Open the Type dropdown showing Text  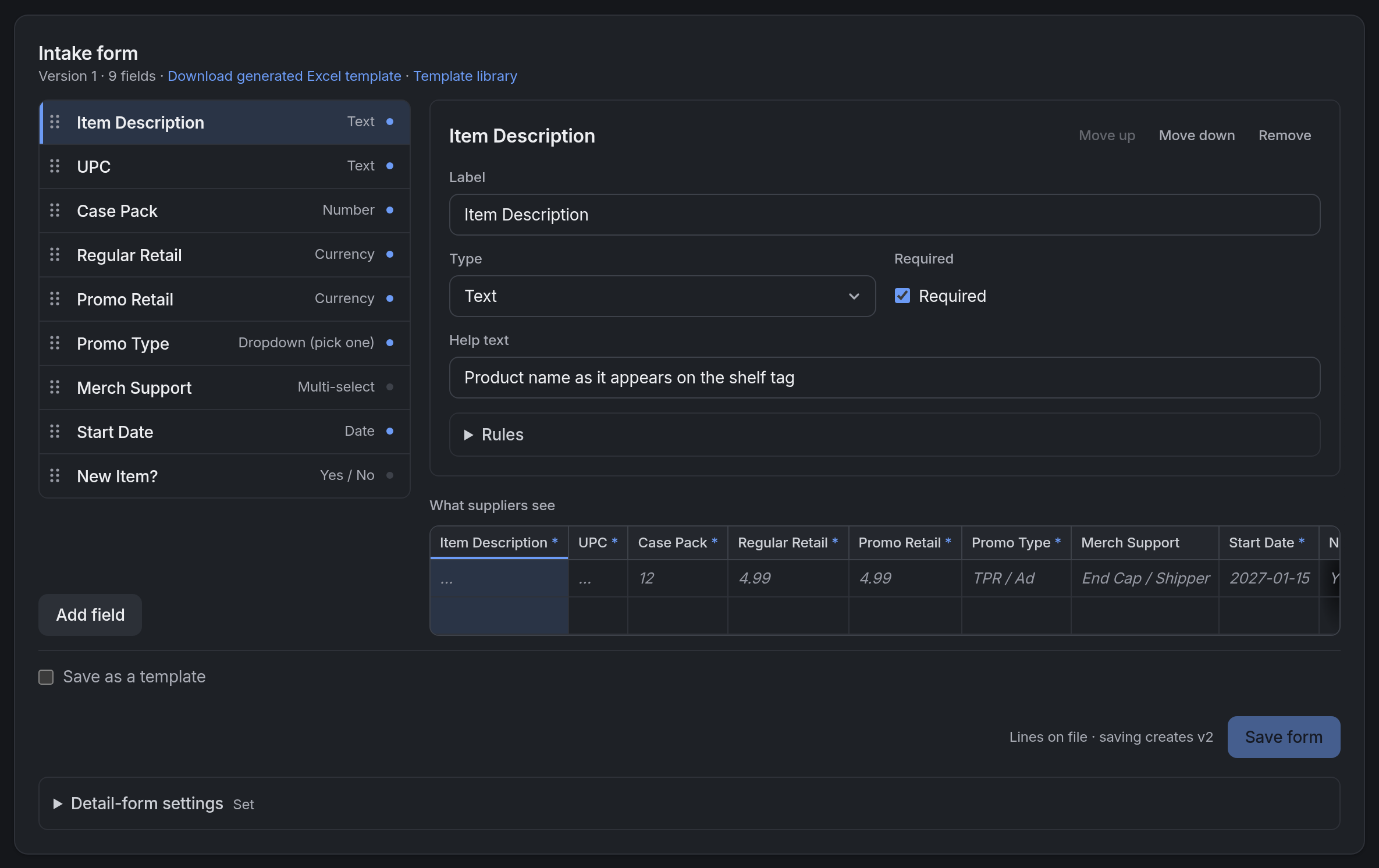pyautogui.click(x=662, y=296)
